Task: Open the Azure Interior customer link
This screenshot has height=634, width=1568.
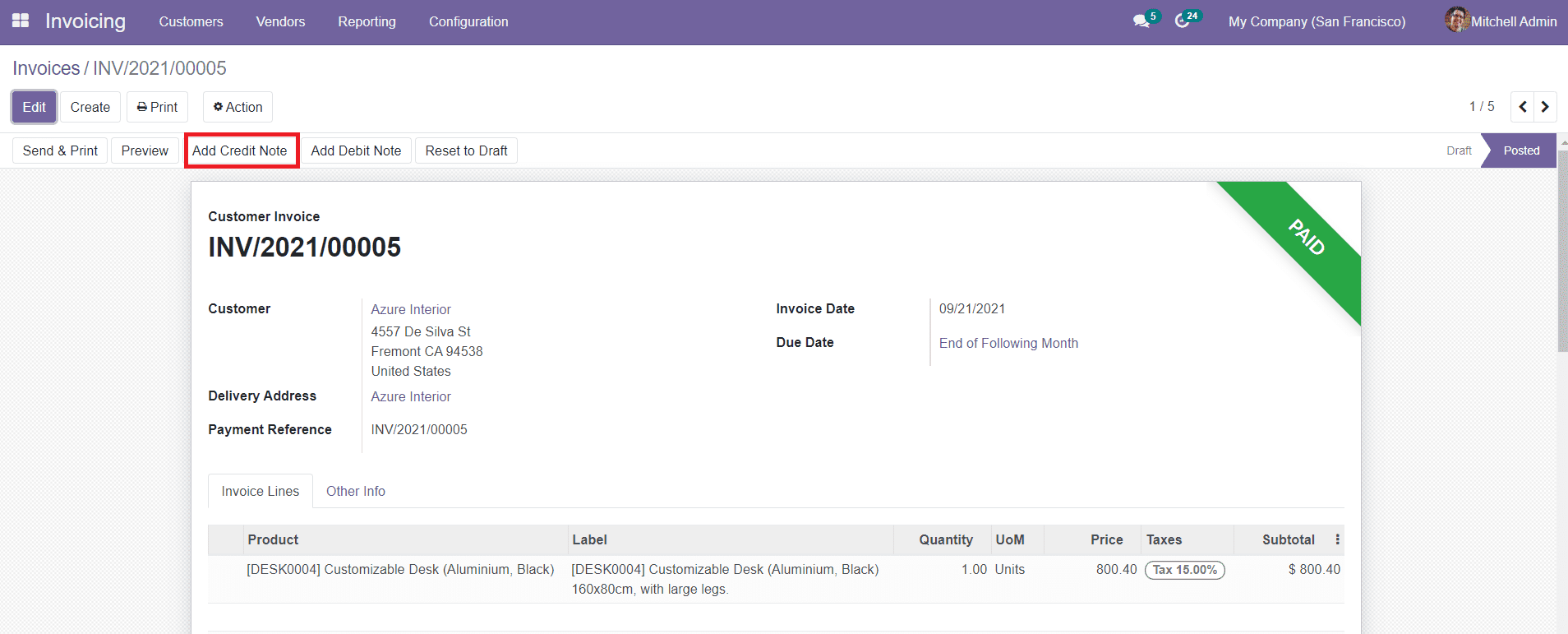Action: [411, 309]
